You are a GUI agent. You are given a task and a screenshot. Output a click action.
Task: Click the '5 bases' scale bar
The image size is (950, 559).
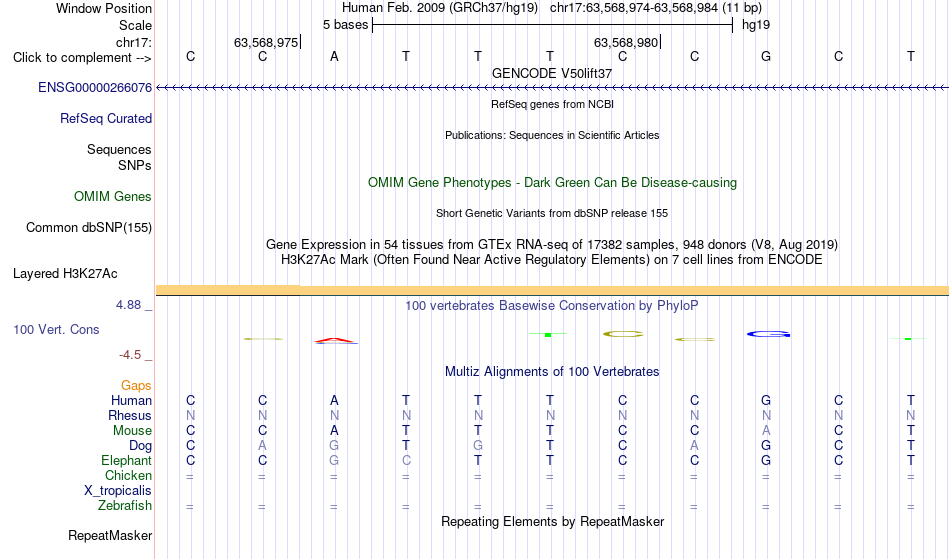point(553,25)
